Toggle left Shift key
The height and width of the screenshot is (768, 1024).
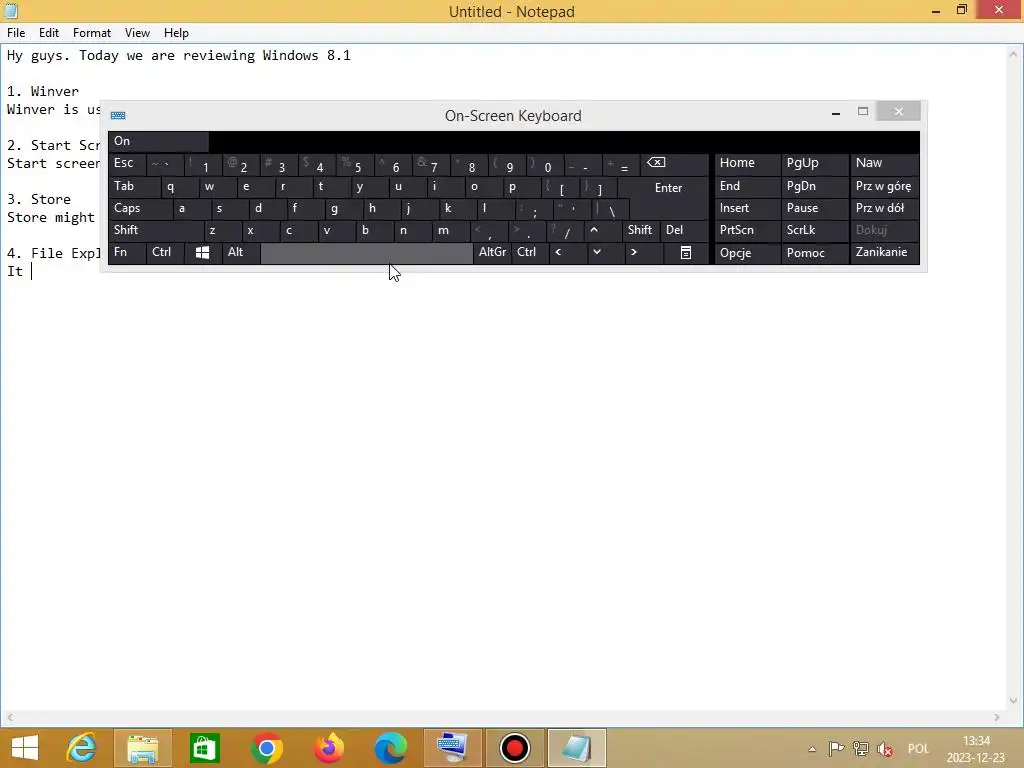(x=156, y=231)
